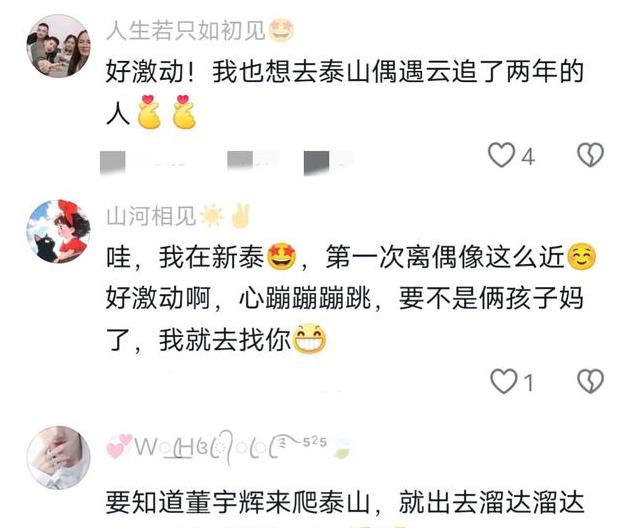This screenshot has width=636, height=528.
Task: Open the 人生若只如初见 family photo avatar
Action: click(x=58, y=46)
